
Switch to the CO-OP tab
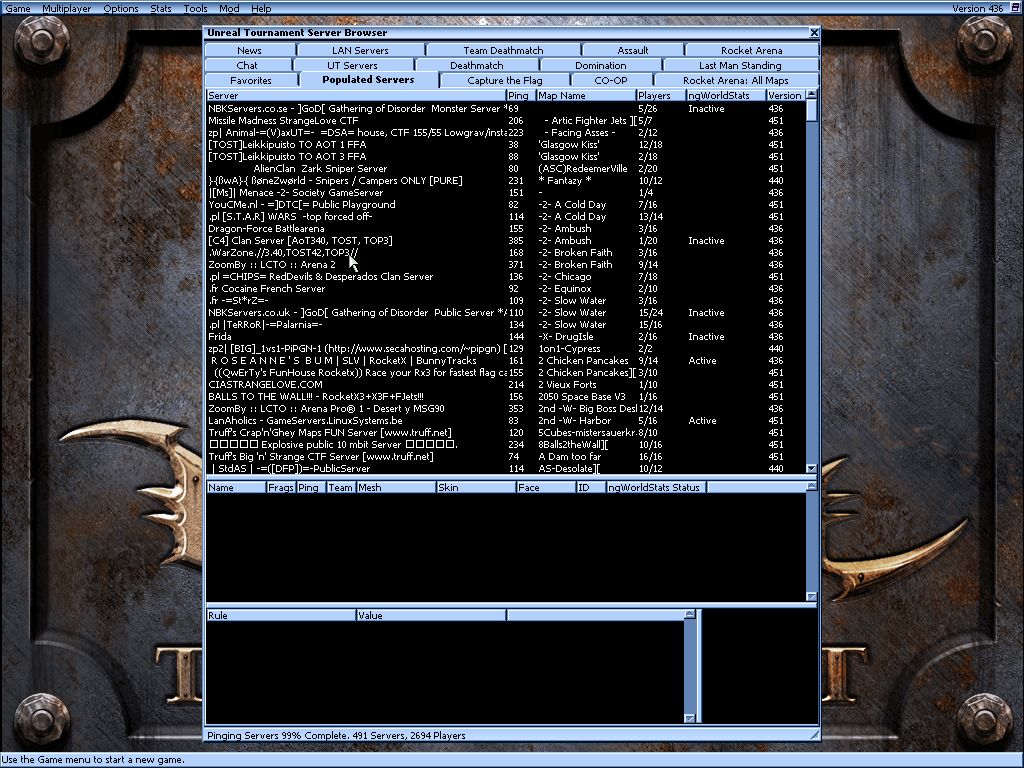tap(611, 80)
